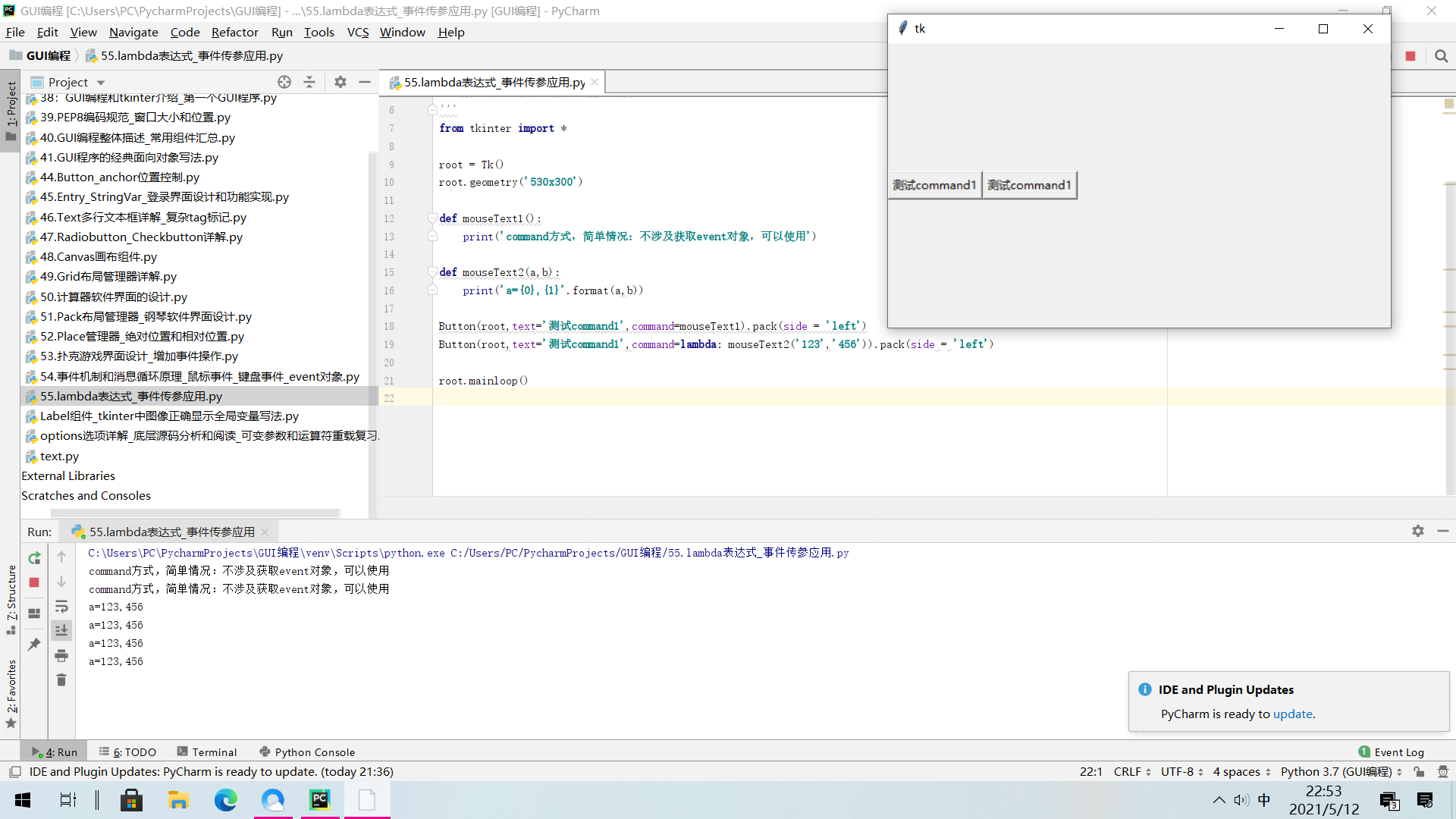Click PyCharm icon on taskbar

click(320, 800)
